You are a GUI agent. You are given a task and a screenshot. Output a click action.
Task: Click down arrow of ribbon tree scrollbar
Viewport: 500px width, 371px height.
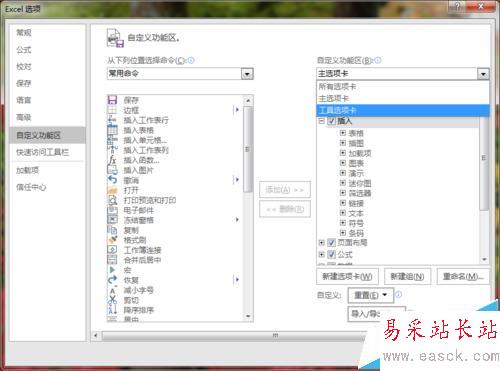(x=484, y=260)
